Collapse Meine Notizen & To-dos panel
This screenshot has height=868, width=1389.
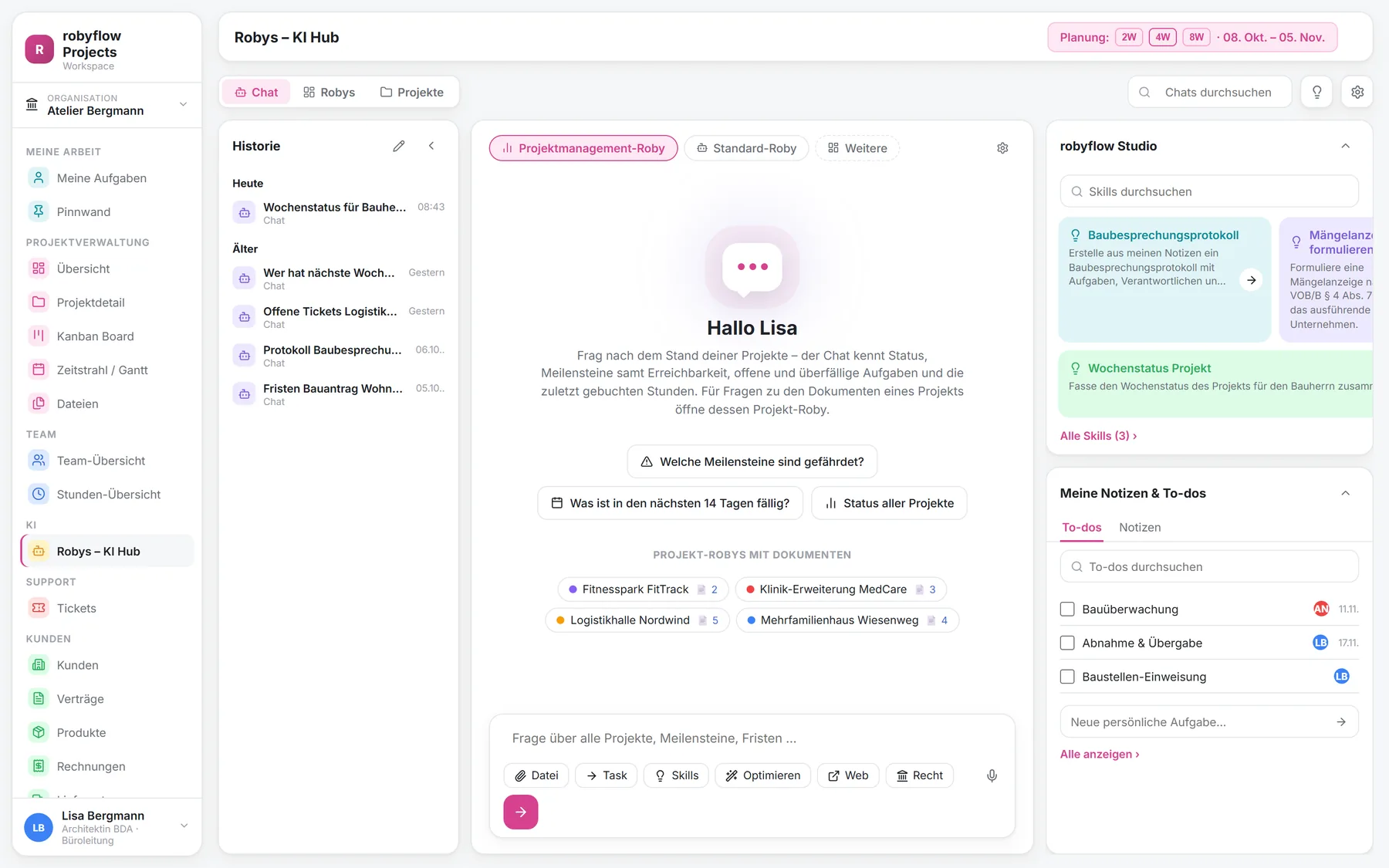tap(1345, 493)
